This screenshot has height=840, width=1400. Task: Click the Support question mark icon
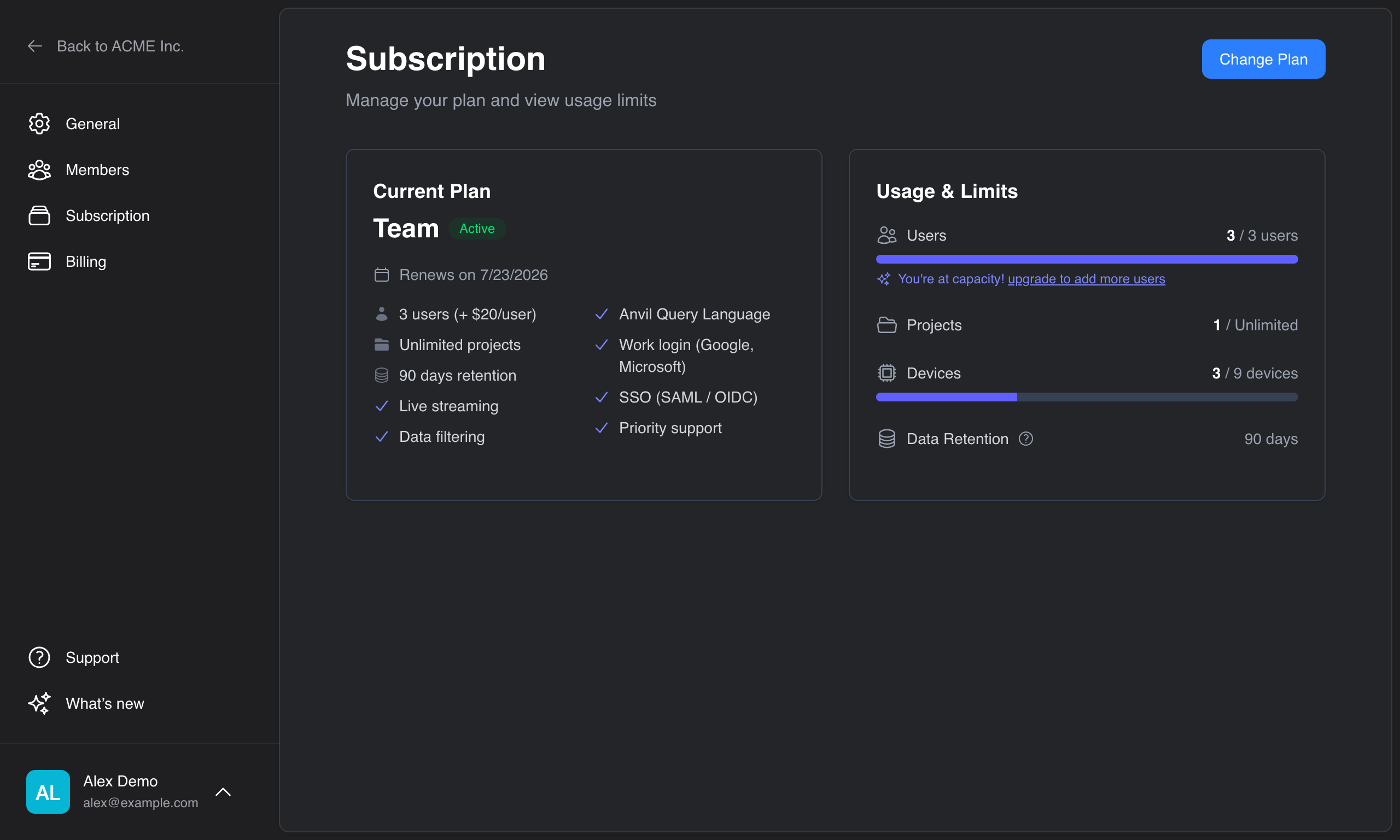click(39, 657)
